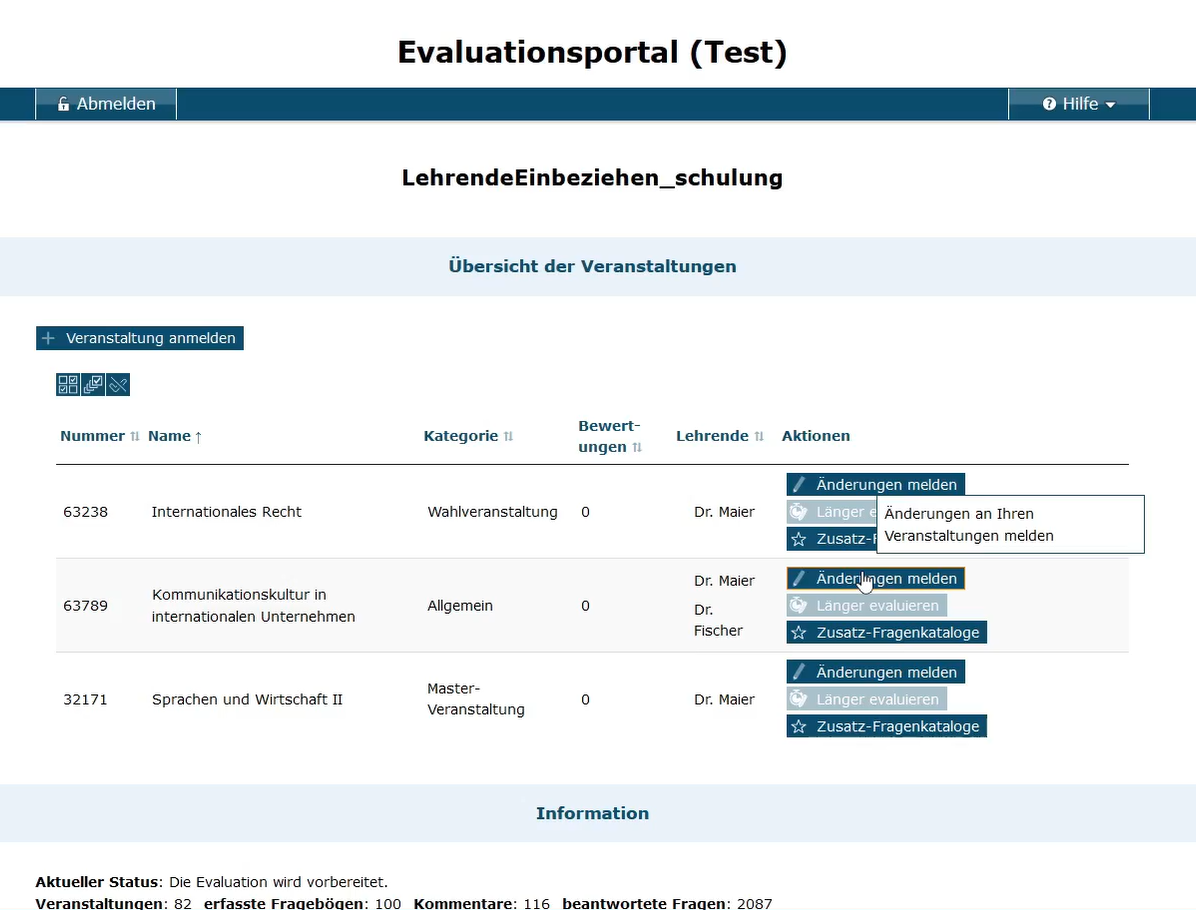Click the stacked checkboxes multi-select icon
The width and height of the screenshot is (1196, 910).
coord(93,385)
